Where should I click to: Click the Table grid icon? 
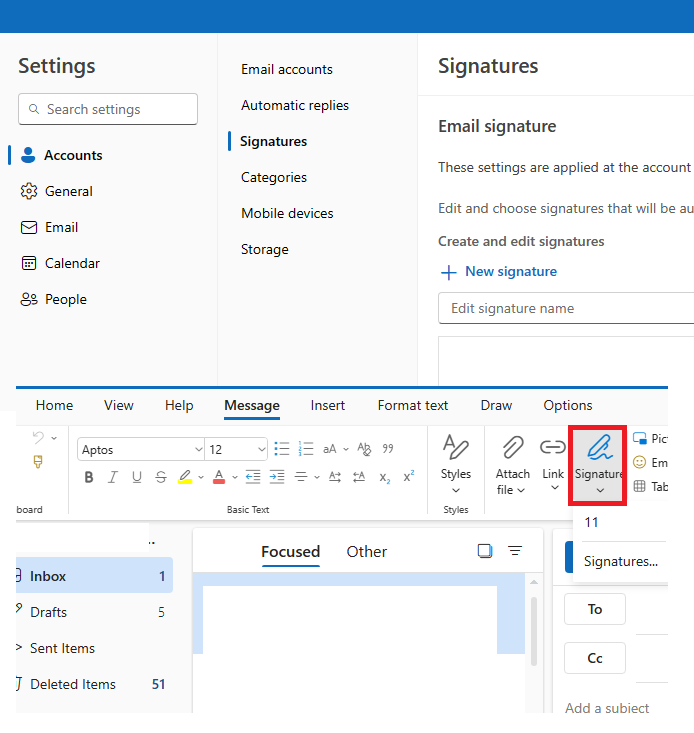coord(639,486)
